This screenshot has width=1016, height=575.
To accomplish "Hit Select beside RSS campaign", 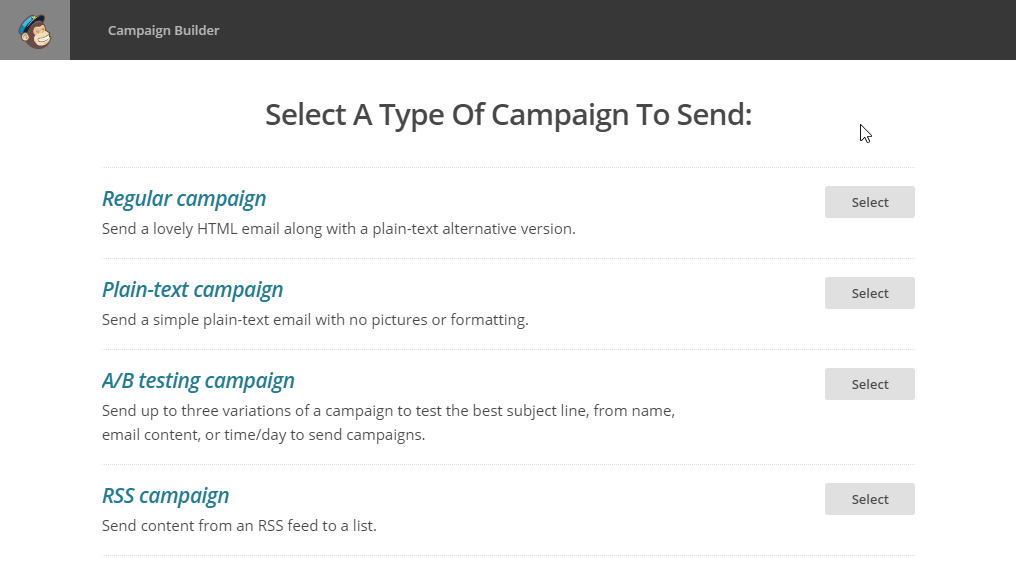I will [870, 499].
